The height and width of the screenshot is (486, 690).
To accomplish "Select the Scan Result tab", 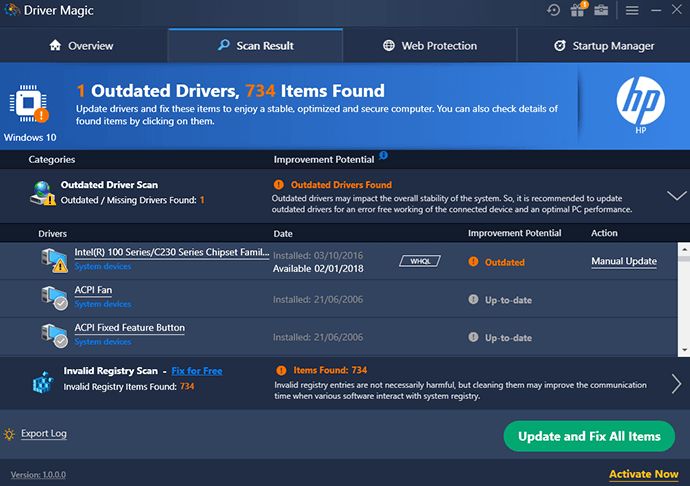I will 255,45.
